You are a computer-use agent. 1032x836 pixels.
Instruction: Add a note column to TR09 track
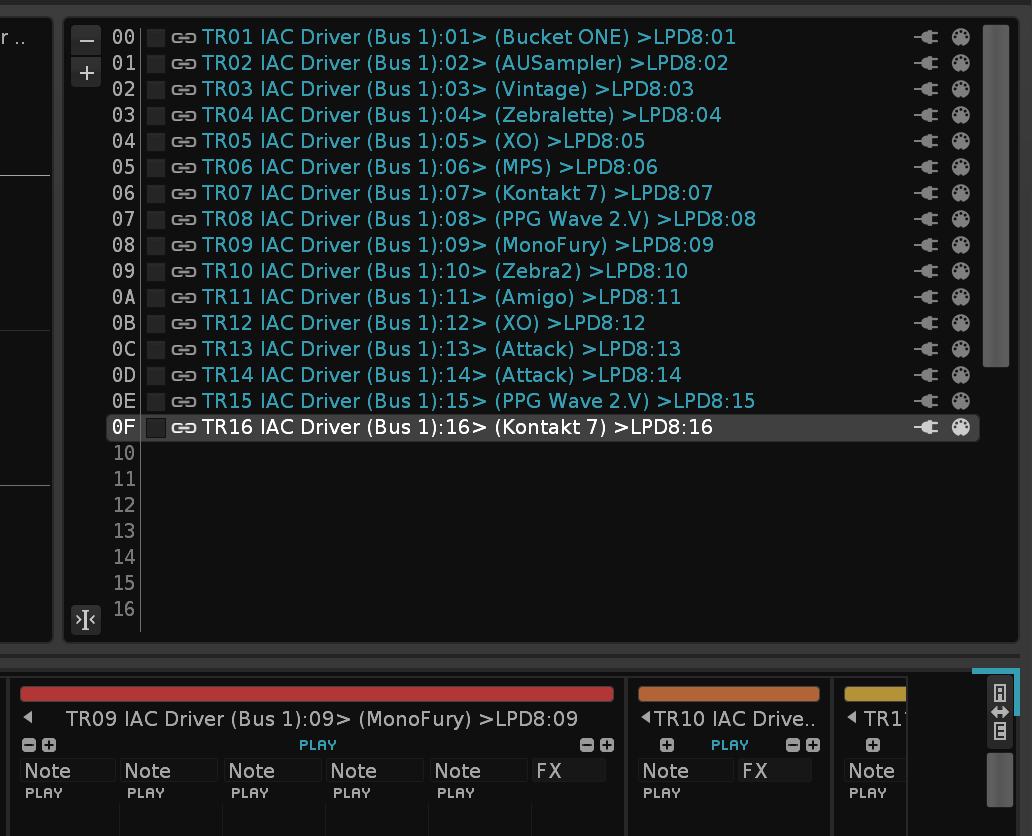[x=49, y=745]
